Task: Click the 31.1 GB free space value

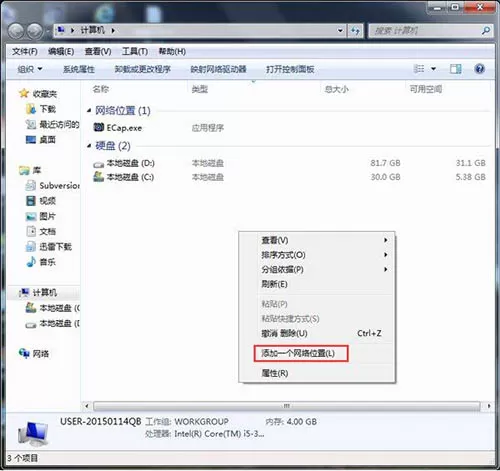Action: point(471,163)
